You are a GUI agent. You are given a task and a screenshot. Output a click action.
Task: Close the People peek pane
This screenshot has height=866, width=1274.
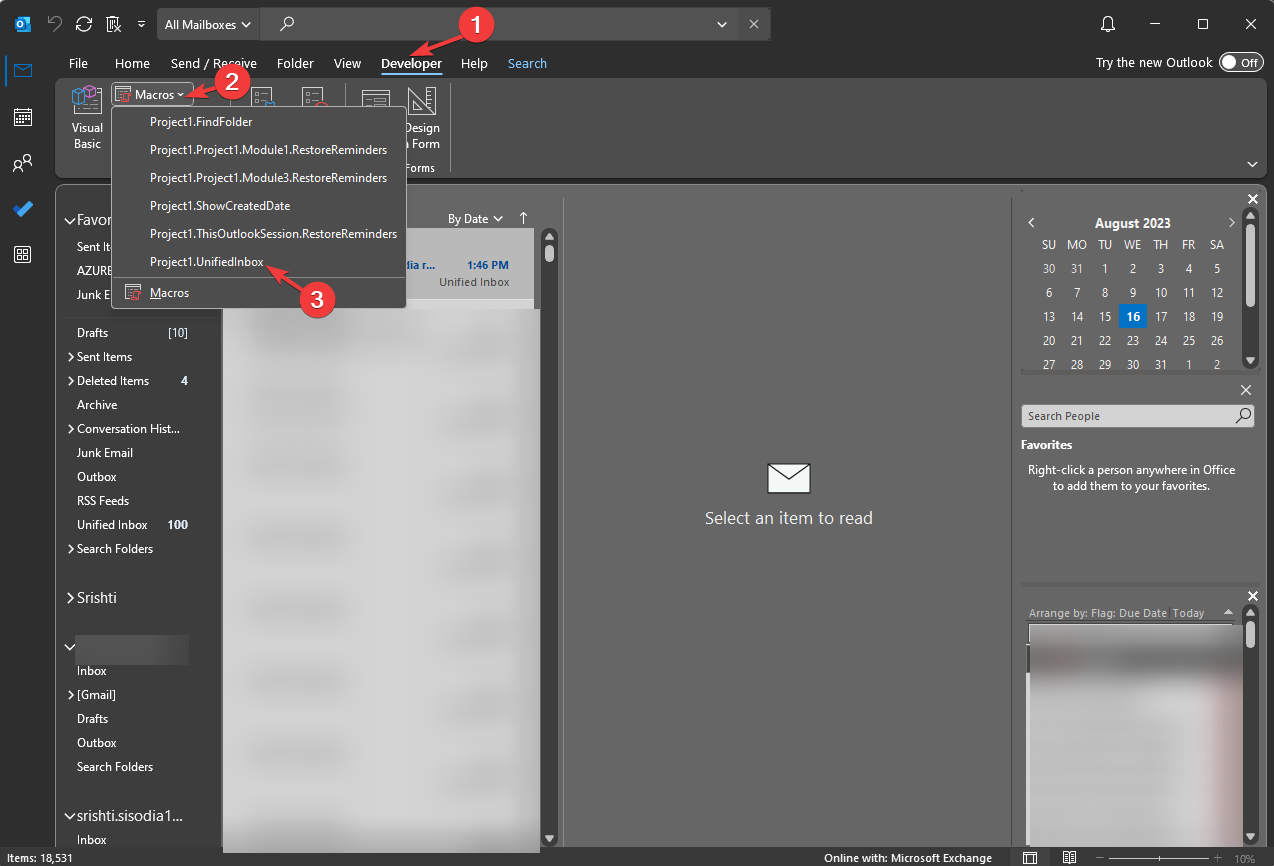(1246, 390)
